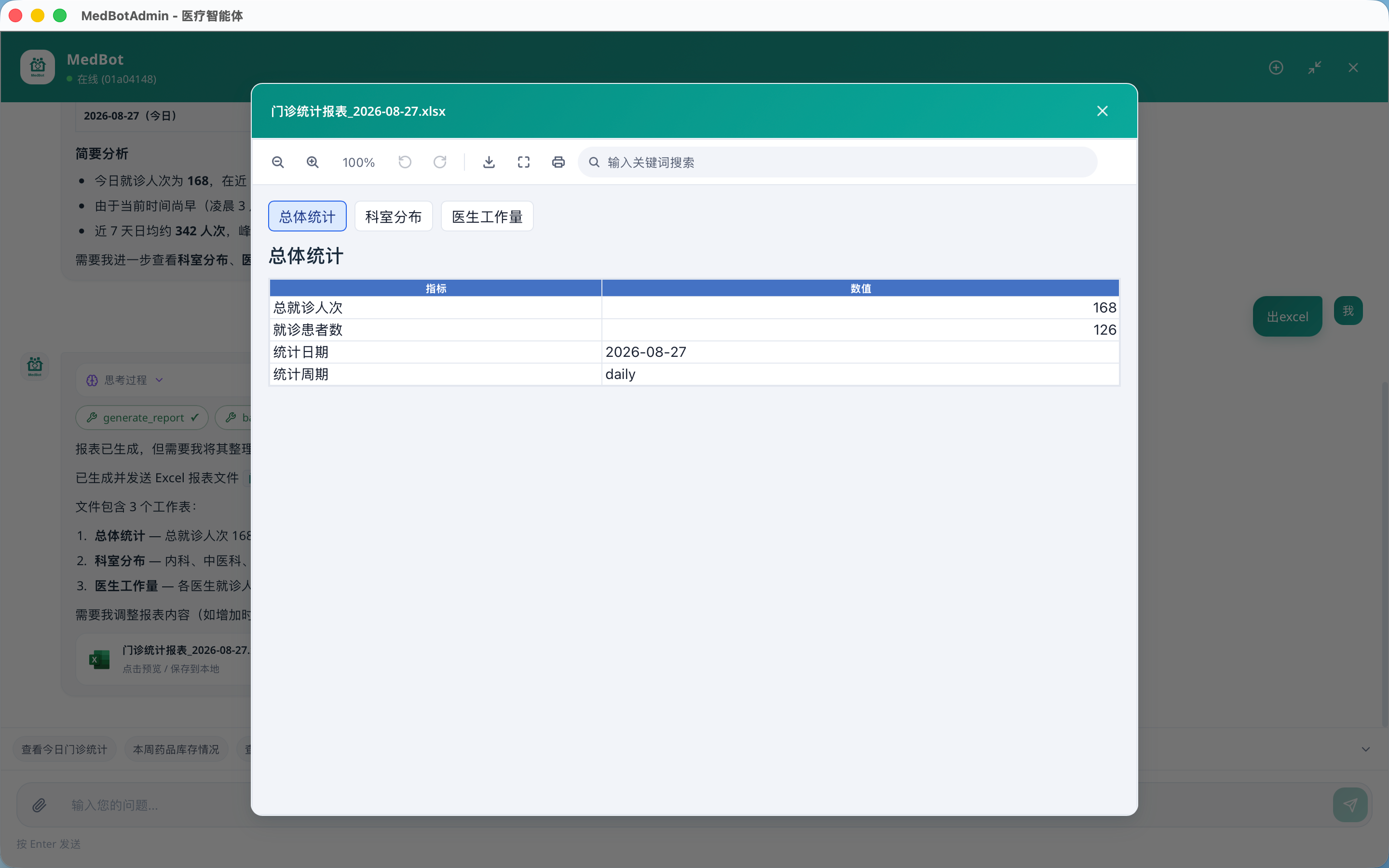Select the daily value cell
Screen dimensions: 1389x868
coord(860,374)
